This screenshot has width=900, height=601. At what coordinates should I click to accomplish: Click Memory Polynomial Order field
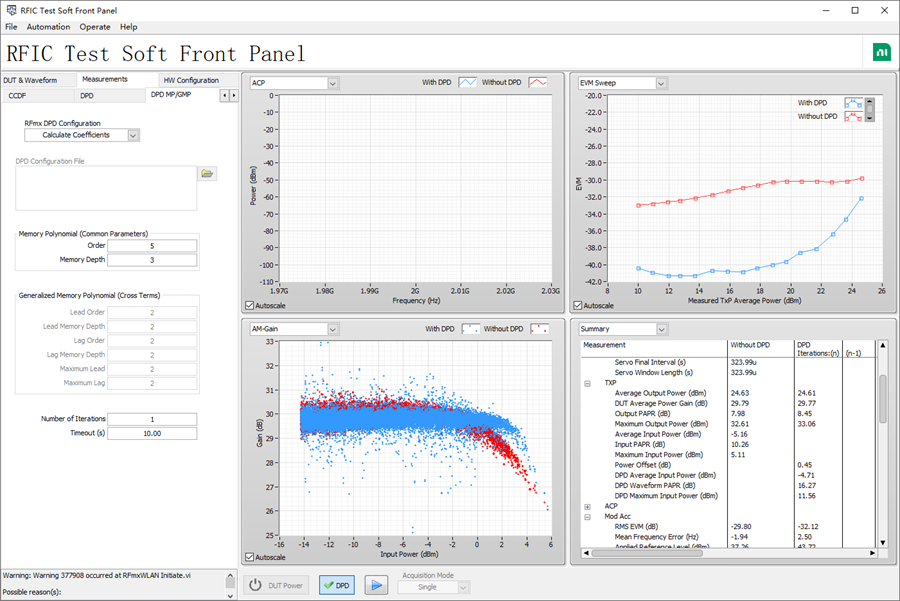152,246
